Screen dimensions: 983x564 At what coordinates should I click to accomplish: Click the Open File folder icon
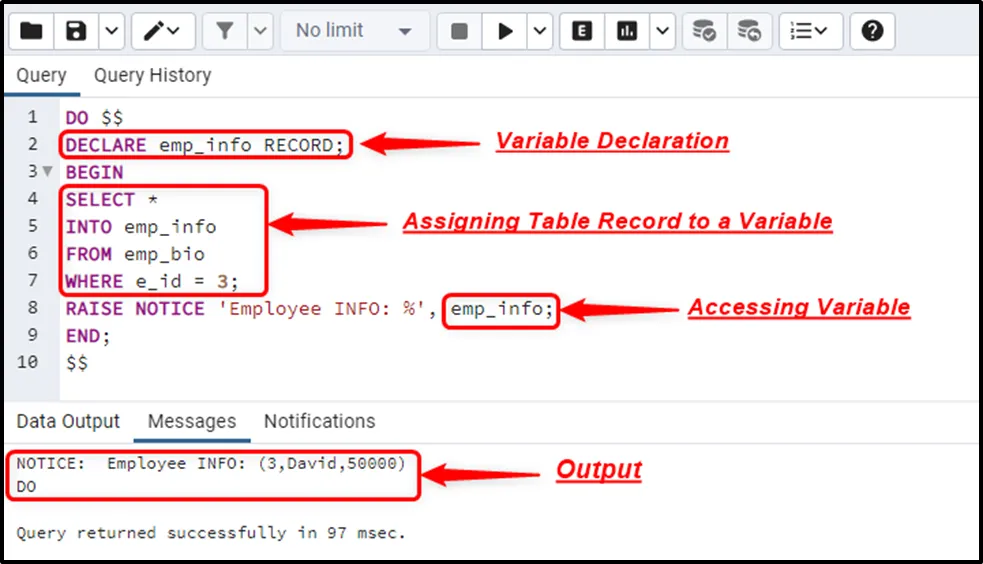tap(31, 31)
